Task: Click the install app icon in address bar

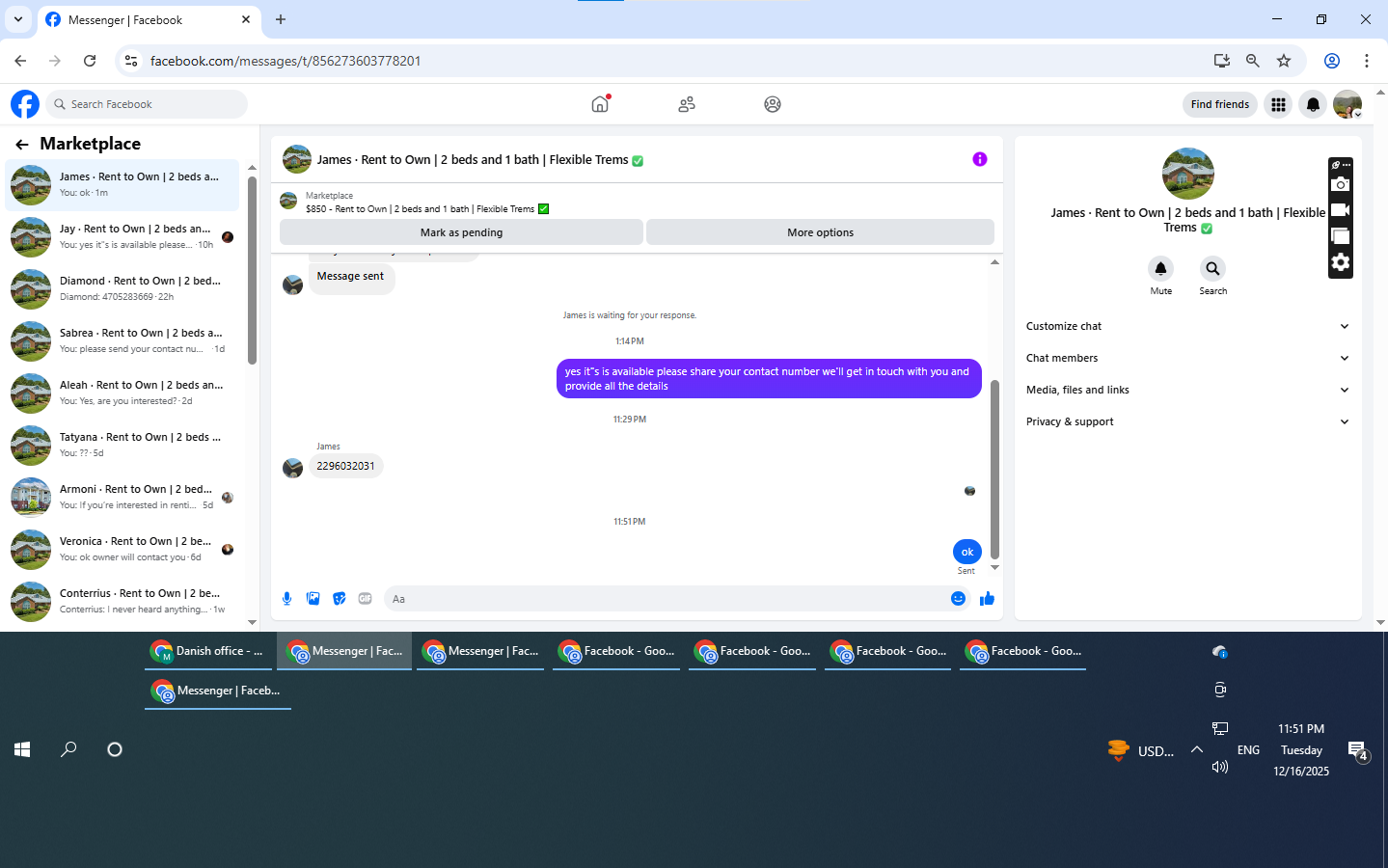Action: (1222, 61)
